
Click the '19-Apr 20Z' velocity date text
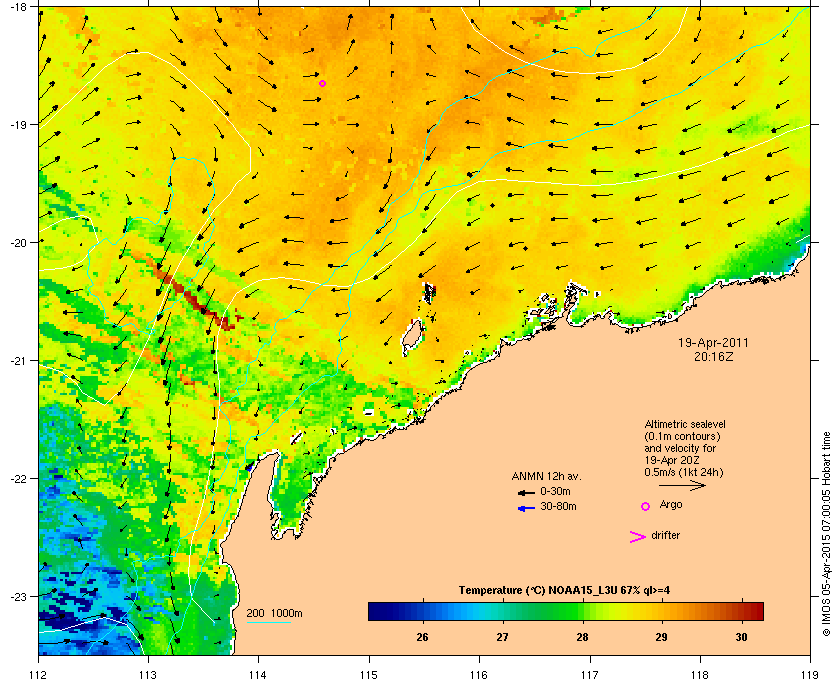pyautogui.click(x=672, y=460)
